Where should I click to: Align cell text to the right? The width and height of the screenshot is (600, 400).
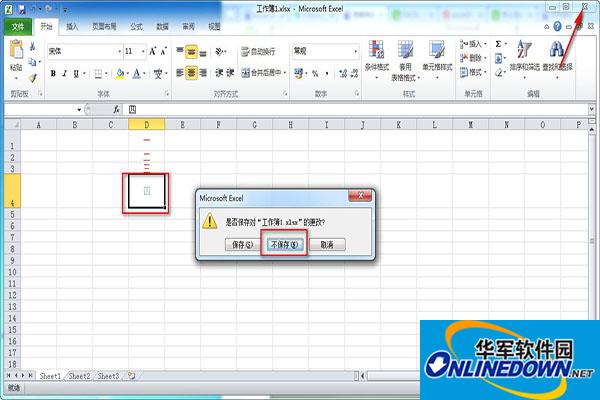pos(203,73)
